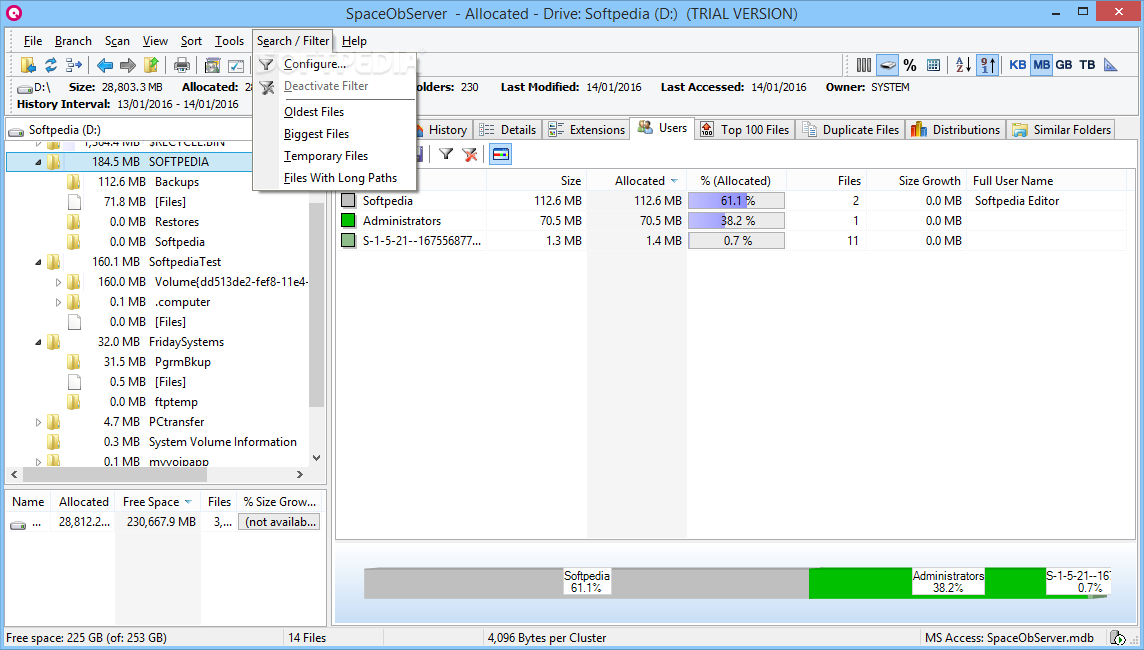The image size is (1144, 650).
Task: Click the tree vertical scrollbar down arrow
Action: [x=316, y=458]
